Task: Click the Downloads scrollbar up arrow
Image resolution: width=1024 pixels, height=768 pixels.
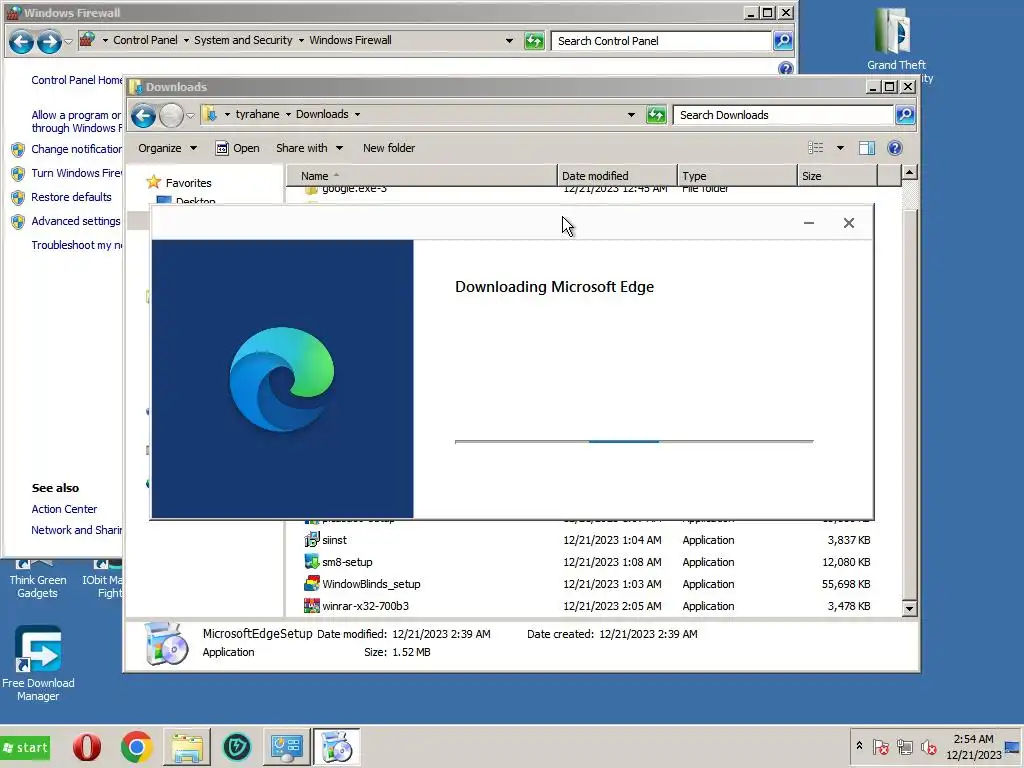Action: point(909,172)
